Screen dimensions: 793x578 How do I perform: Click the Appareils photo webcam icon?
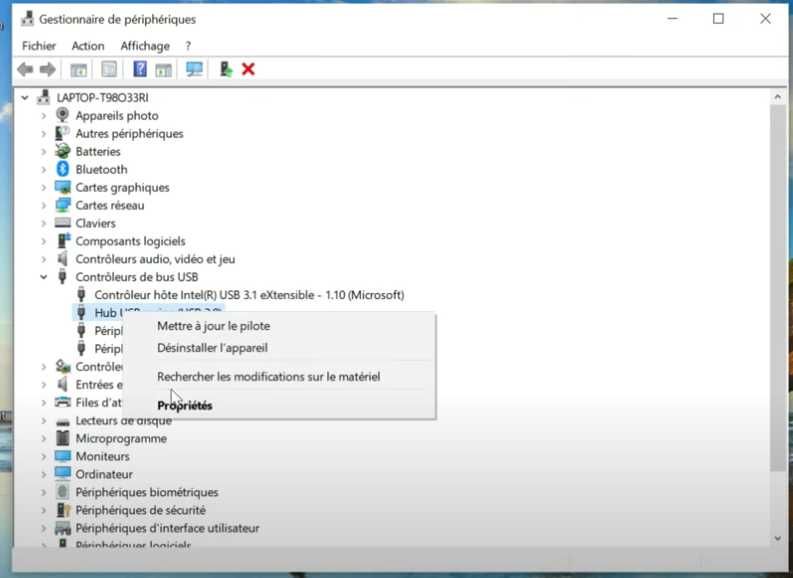click(x=62, y=115)
